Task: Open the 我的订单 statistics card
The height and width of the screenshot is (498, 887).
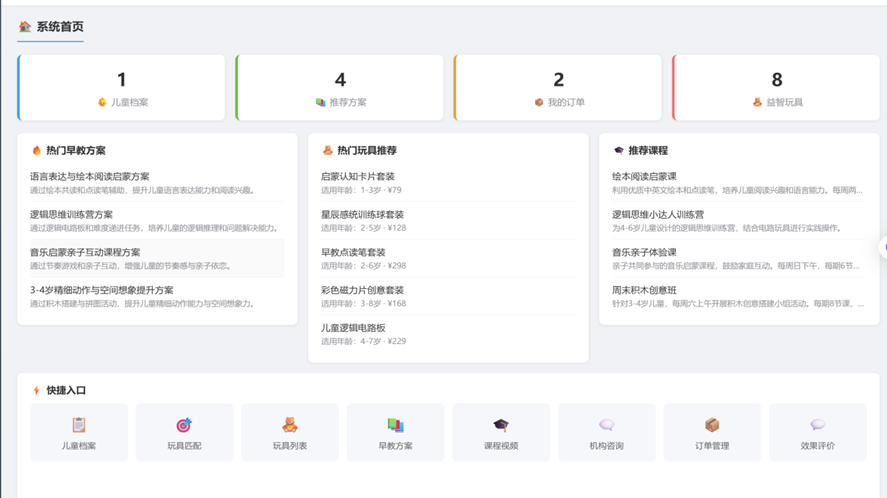Action: pyautogui.click(x=558, y=88)
